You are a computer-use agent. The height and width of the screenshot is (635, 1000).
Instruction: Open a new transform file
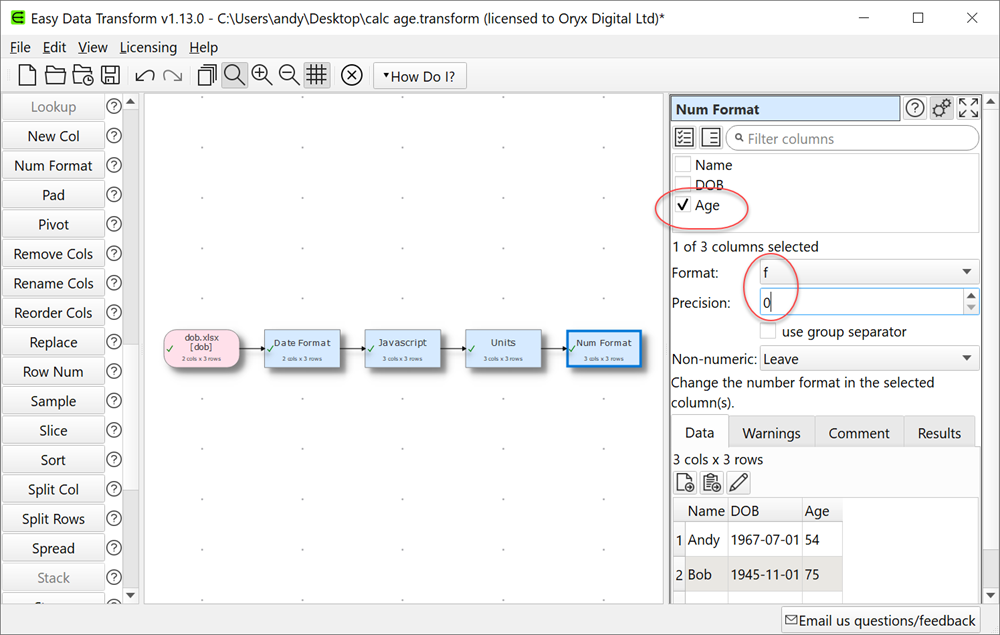pyautogui.click(x=27, y=75)
